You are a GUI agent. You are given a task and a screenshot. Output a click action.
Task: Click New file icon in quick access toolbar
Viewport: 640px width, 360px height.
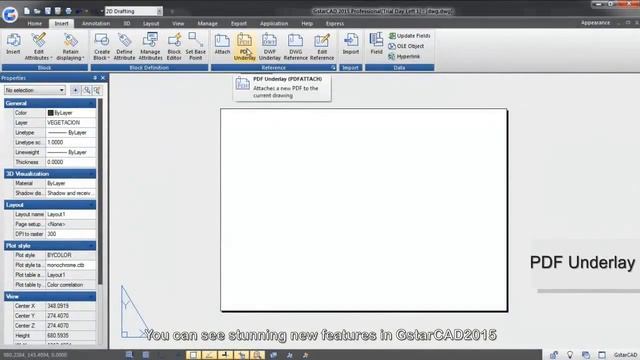pos(27,11)
